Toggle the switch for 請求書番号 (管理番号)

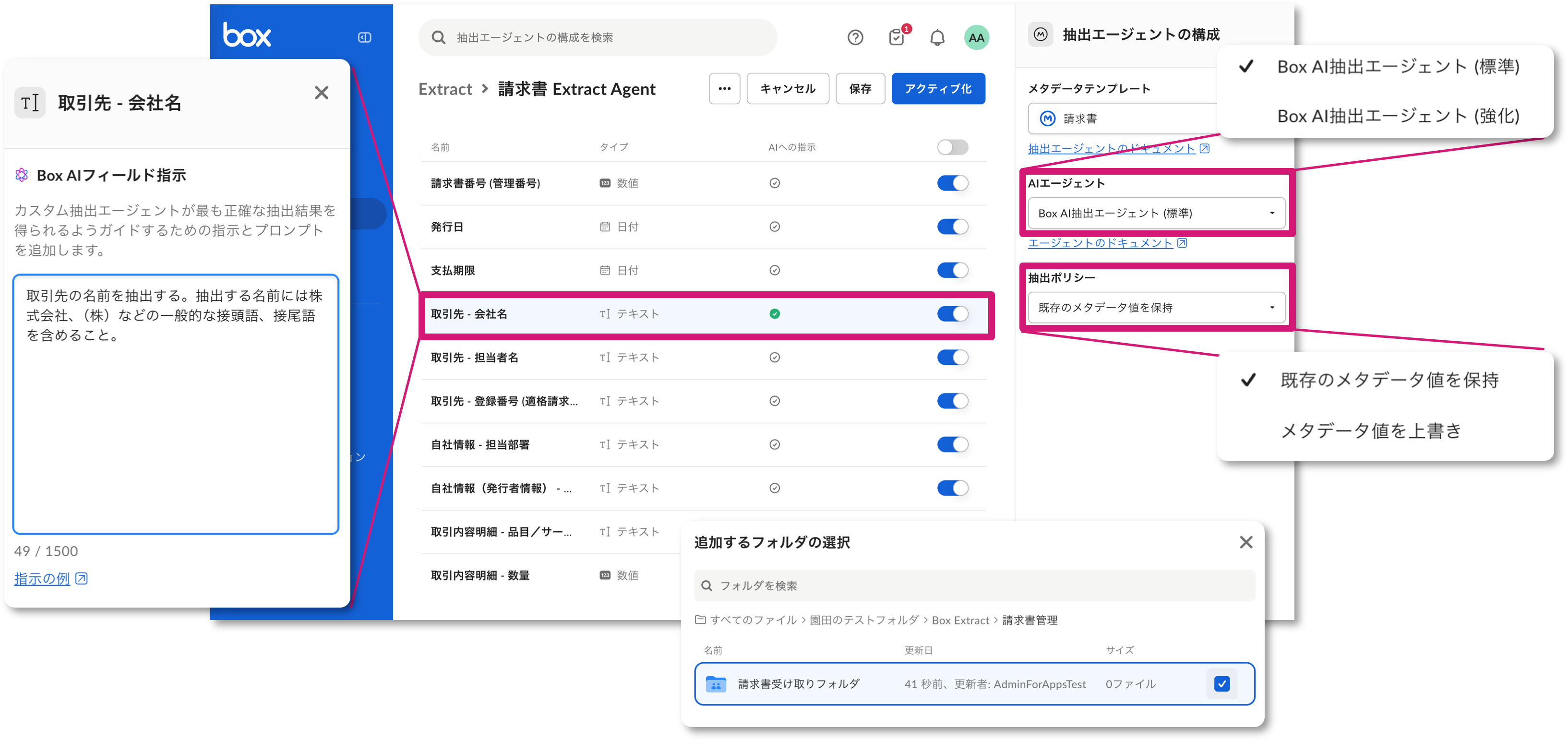click(x=953, y=183)
